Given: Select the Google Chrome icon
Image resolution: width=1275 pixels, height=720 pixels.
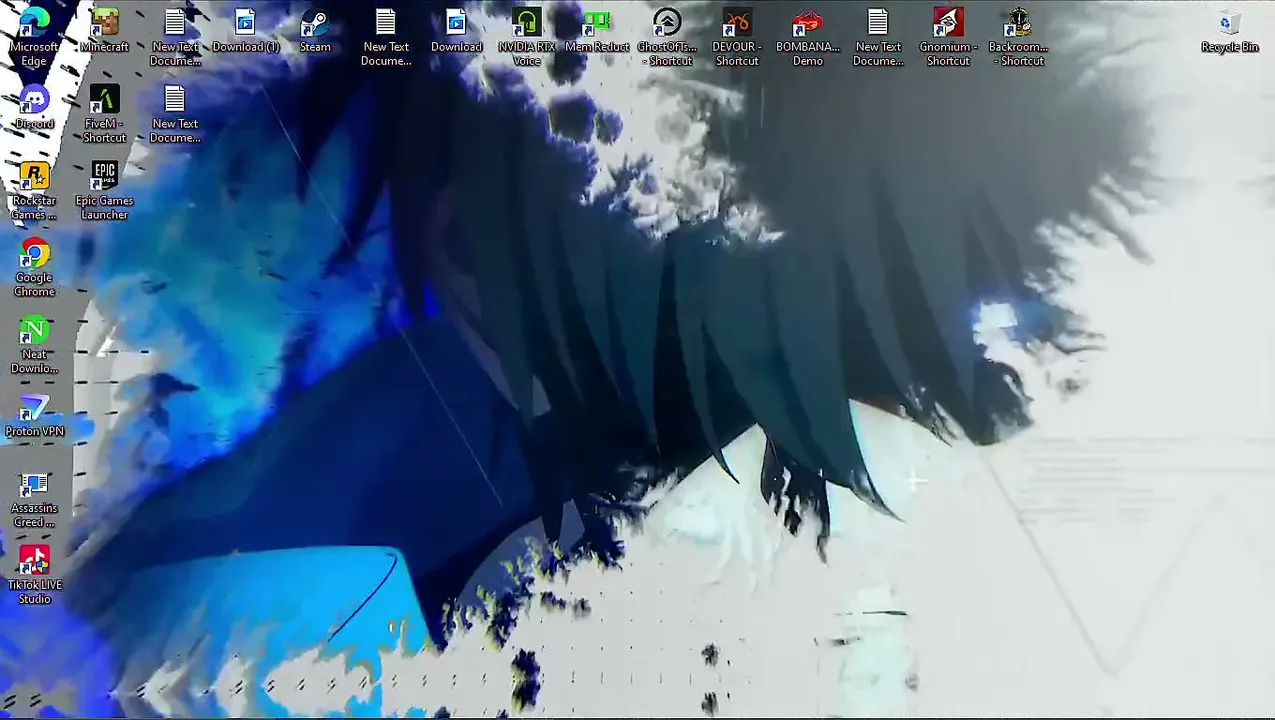Looking at the screenshot, I should [x=34, y=268].
